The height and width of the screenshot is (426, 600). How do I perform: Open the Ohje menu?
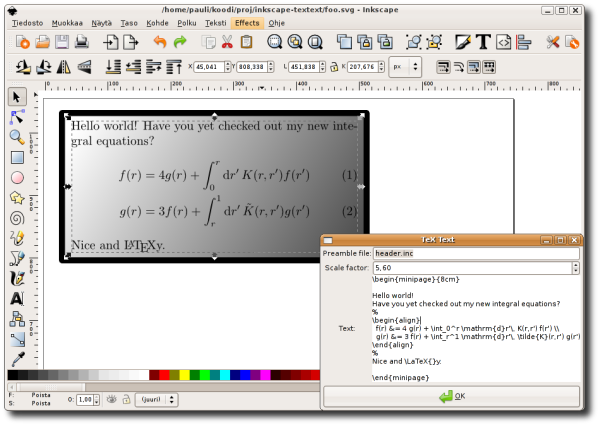click(x=276, y=23)
